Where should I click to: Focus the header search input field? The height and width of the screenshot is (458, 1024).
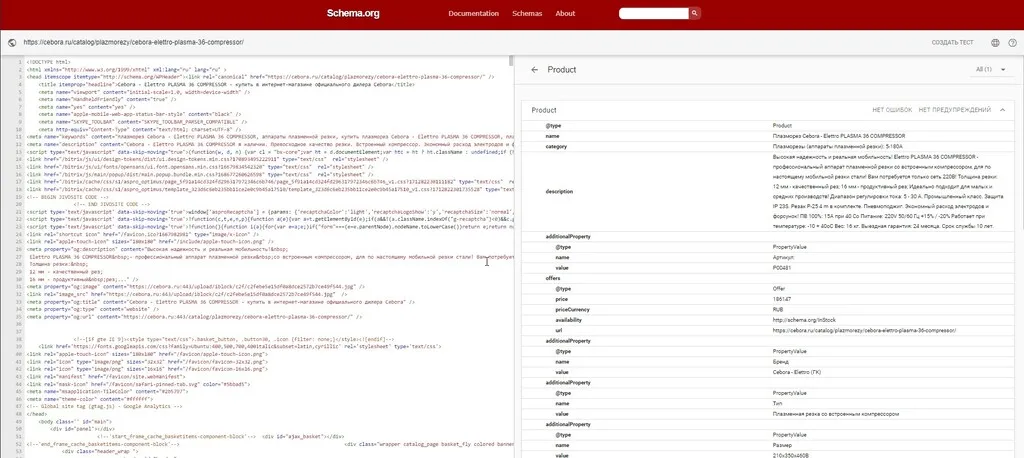pos(654,13)
